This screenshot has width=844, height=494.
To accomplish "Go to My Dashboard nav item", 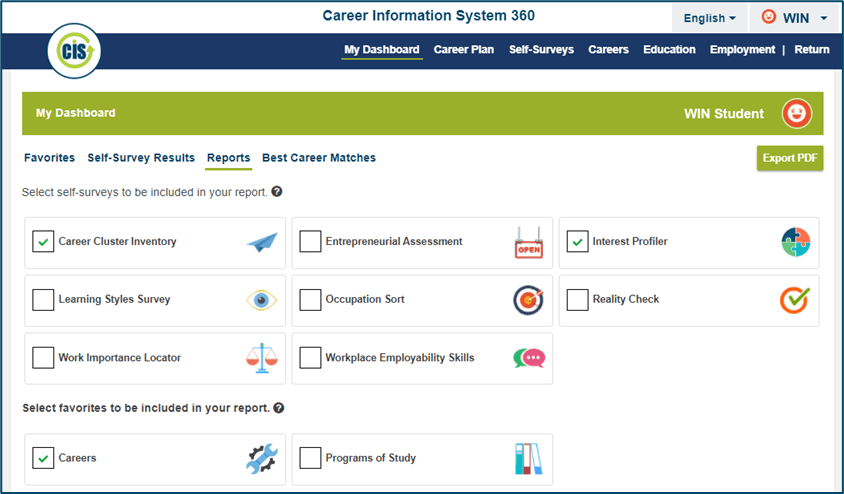I will pyautogui.click(x=382, y=50).
